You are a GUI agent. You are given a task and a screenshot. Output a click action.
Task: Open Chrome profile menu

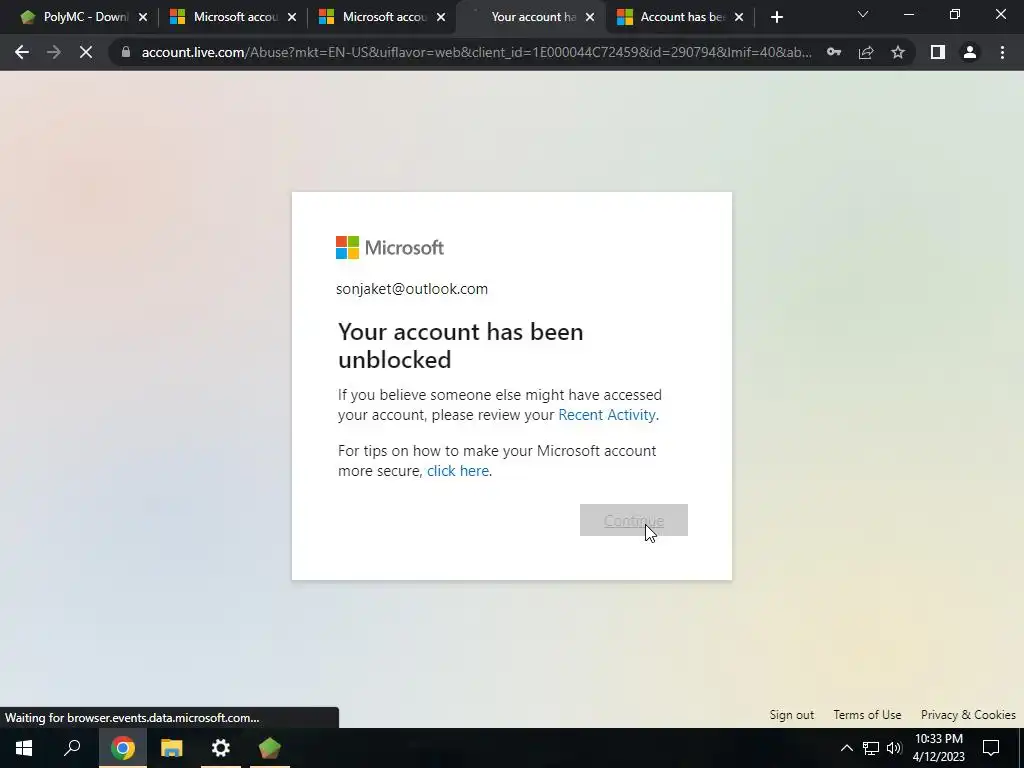(970, 52)
